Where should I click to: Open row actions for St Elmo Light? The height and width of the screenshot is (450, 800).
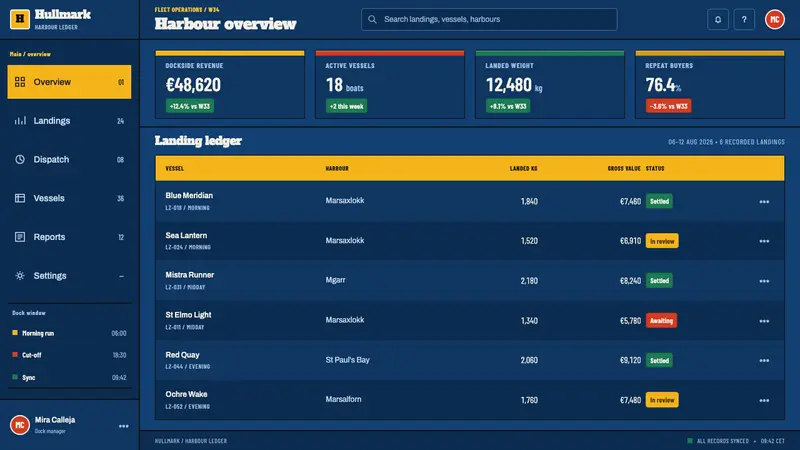pyautogui.click(x=764, y=321)
